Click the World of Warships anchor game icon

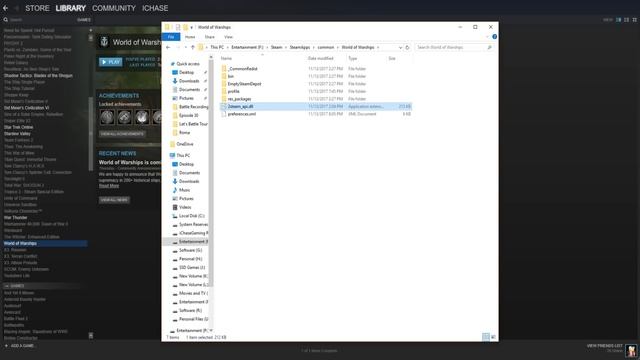click(x=104, y=42)
